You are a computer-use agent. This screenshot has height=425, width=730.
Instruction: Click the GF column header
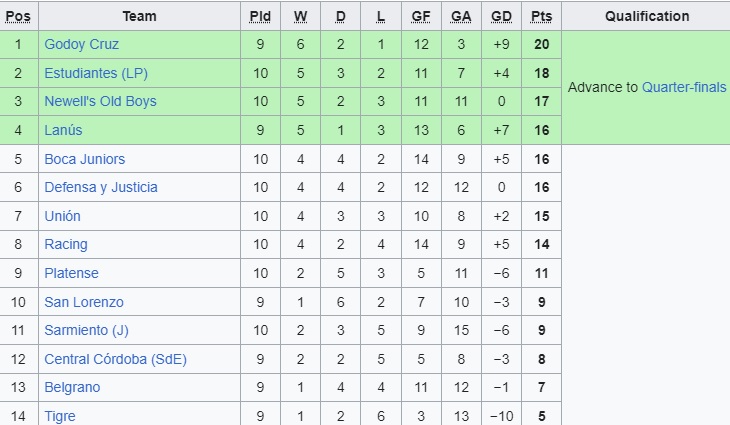coord(421,16)
